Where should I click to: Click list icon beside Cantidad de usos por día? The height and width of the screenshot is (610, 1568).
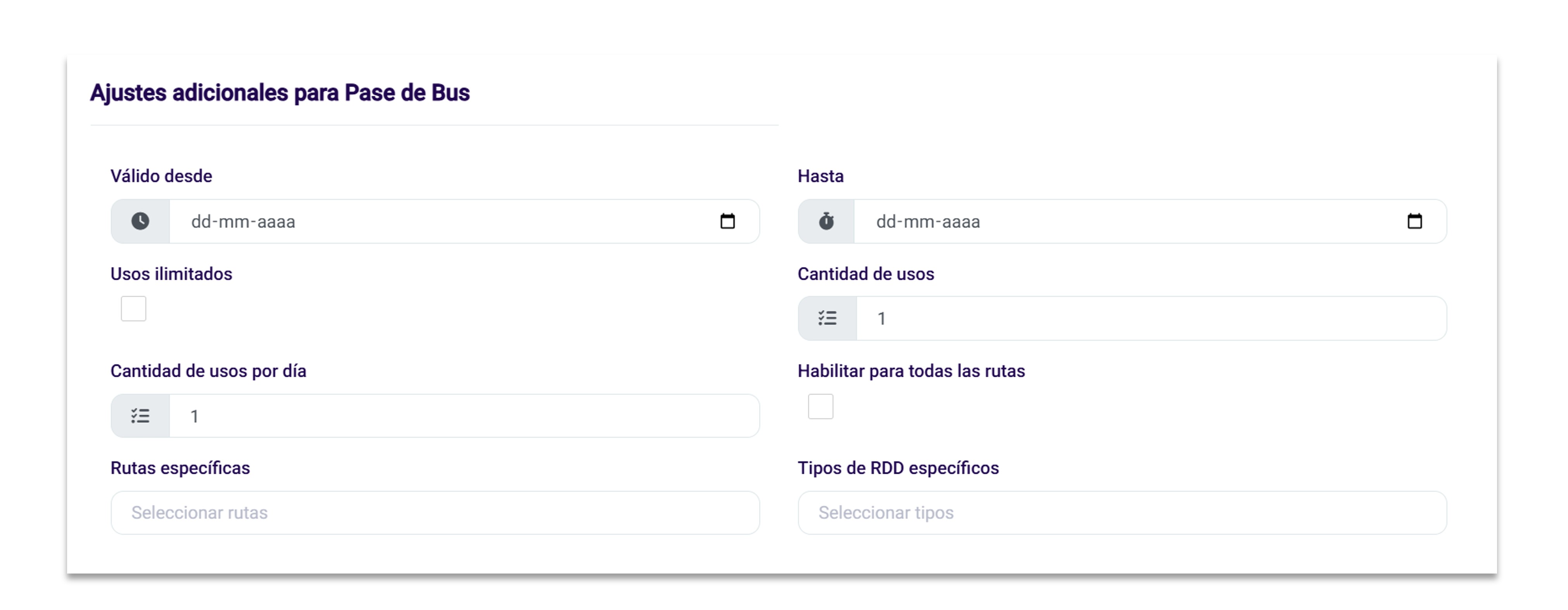(140, 416)
